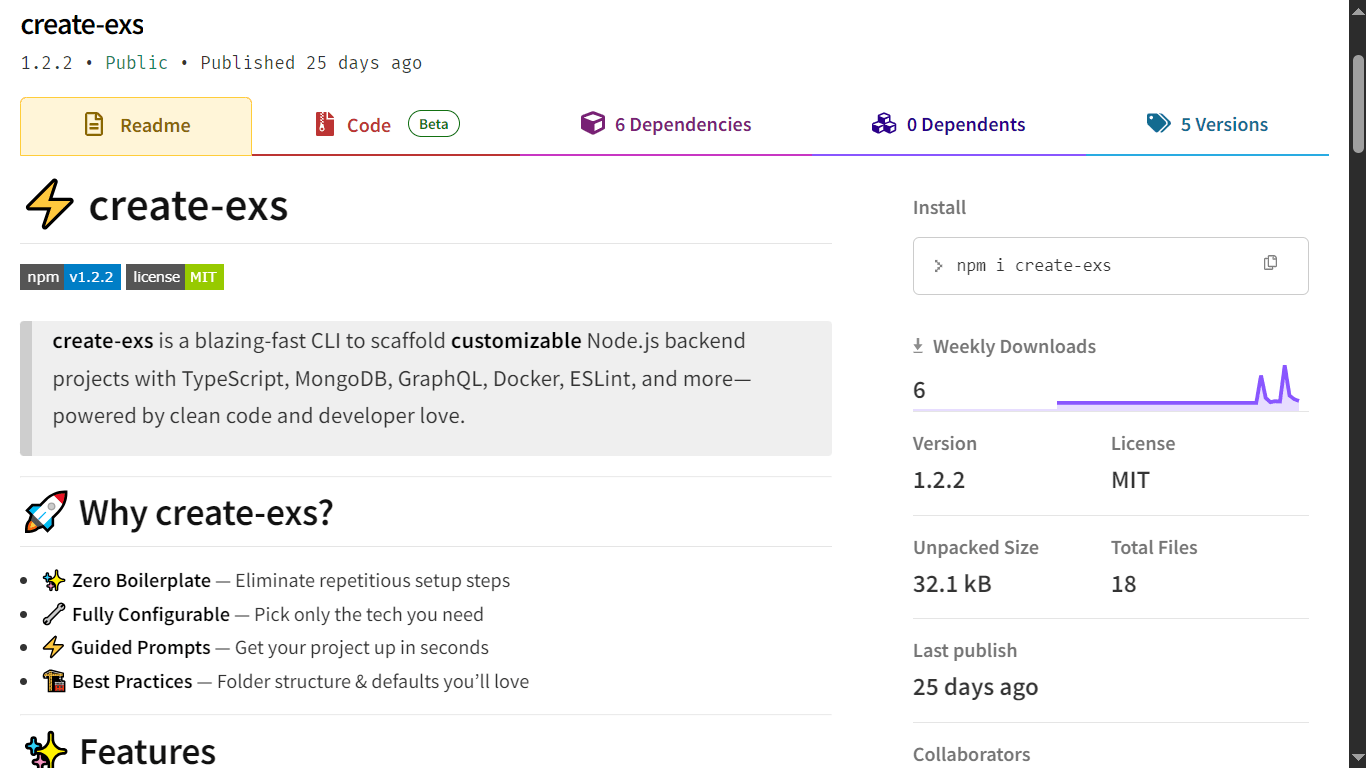
Task: Open the 0 Dependents tab
Action: (948, 125)
